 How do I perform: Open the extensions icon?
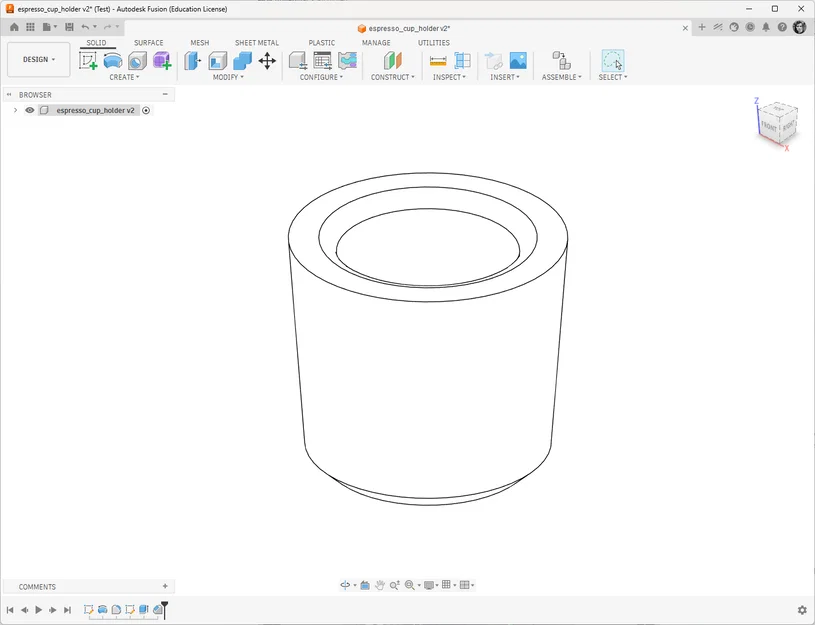(x=718, y=27)
